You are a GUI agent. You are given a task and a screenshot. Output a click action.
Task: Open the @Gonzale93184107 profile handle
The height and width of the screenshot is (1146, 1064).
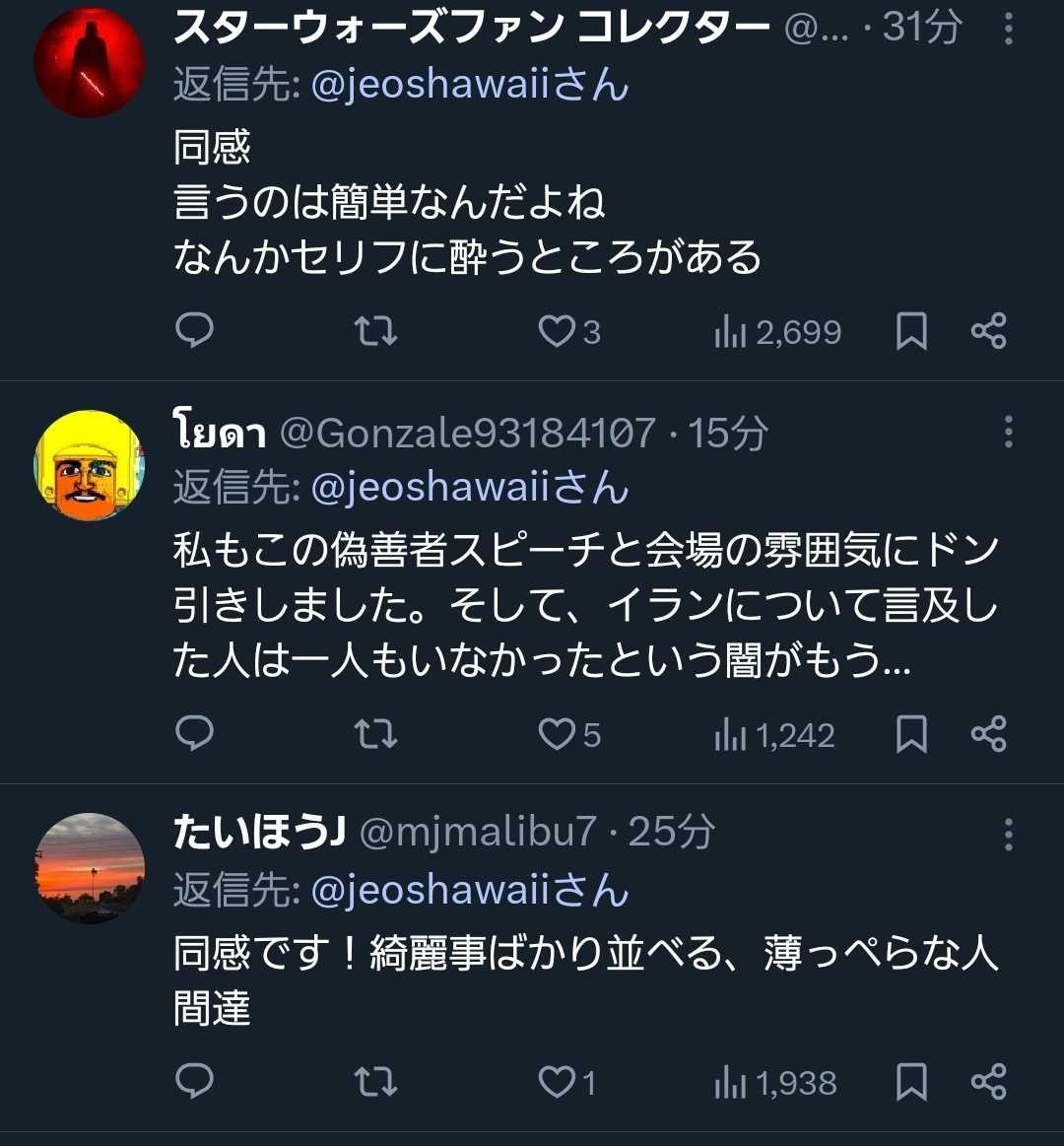point(468,434)
